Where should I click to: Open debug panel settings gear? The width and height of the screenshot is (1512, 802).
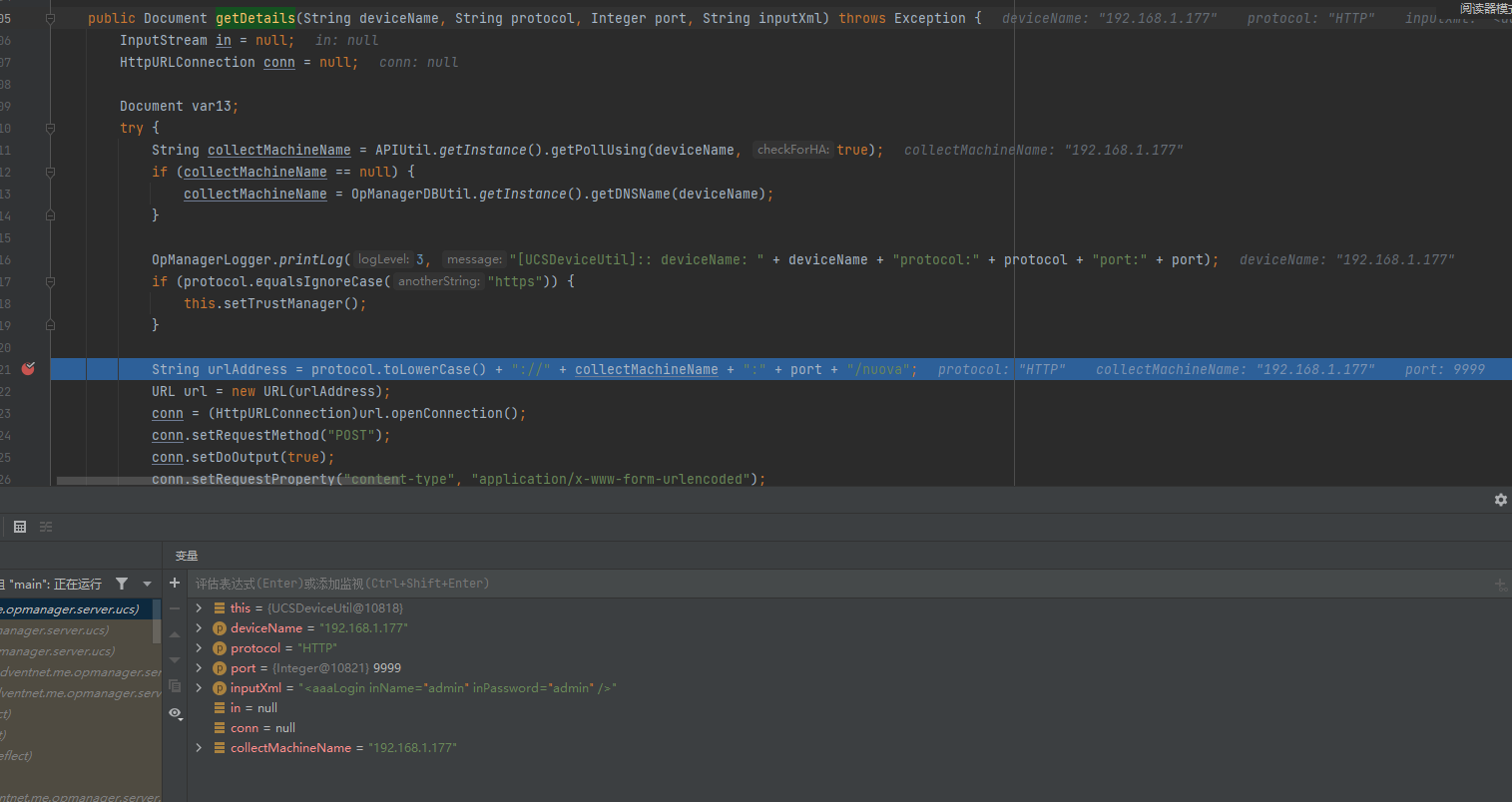1501,500
